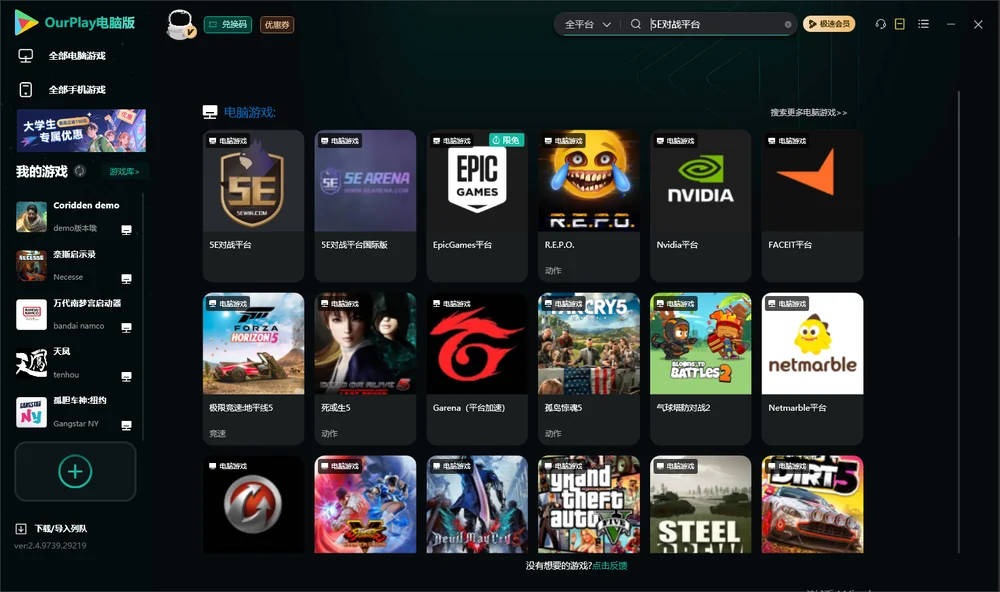Click the PC icon beside 奈斯启示录
This screenshot has height=592, width=1000.
126,279
